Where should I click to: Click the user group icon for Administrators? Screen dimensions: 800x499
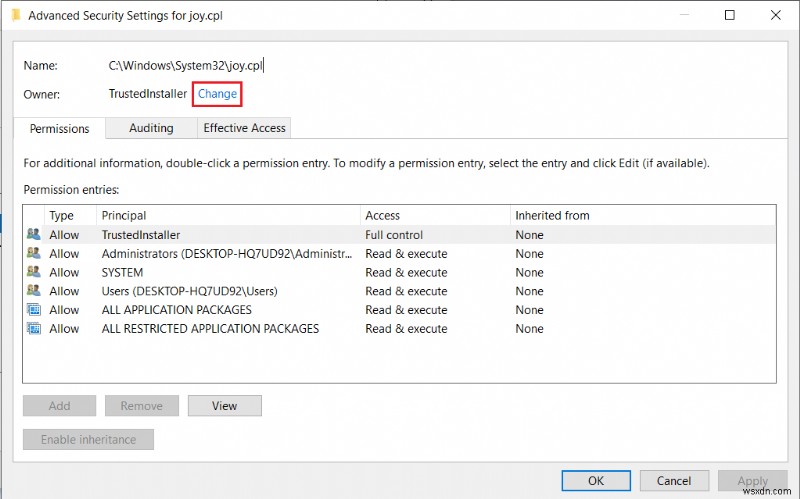[x=34, y=253]
